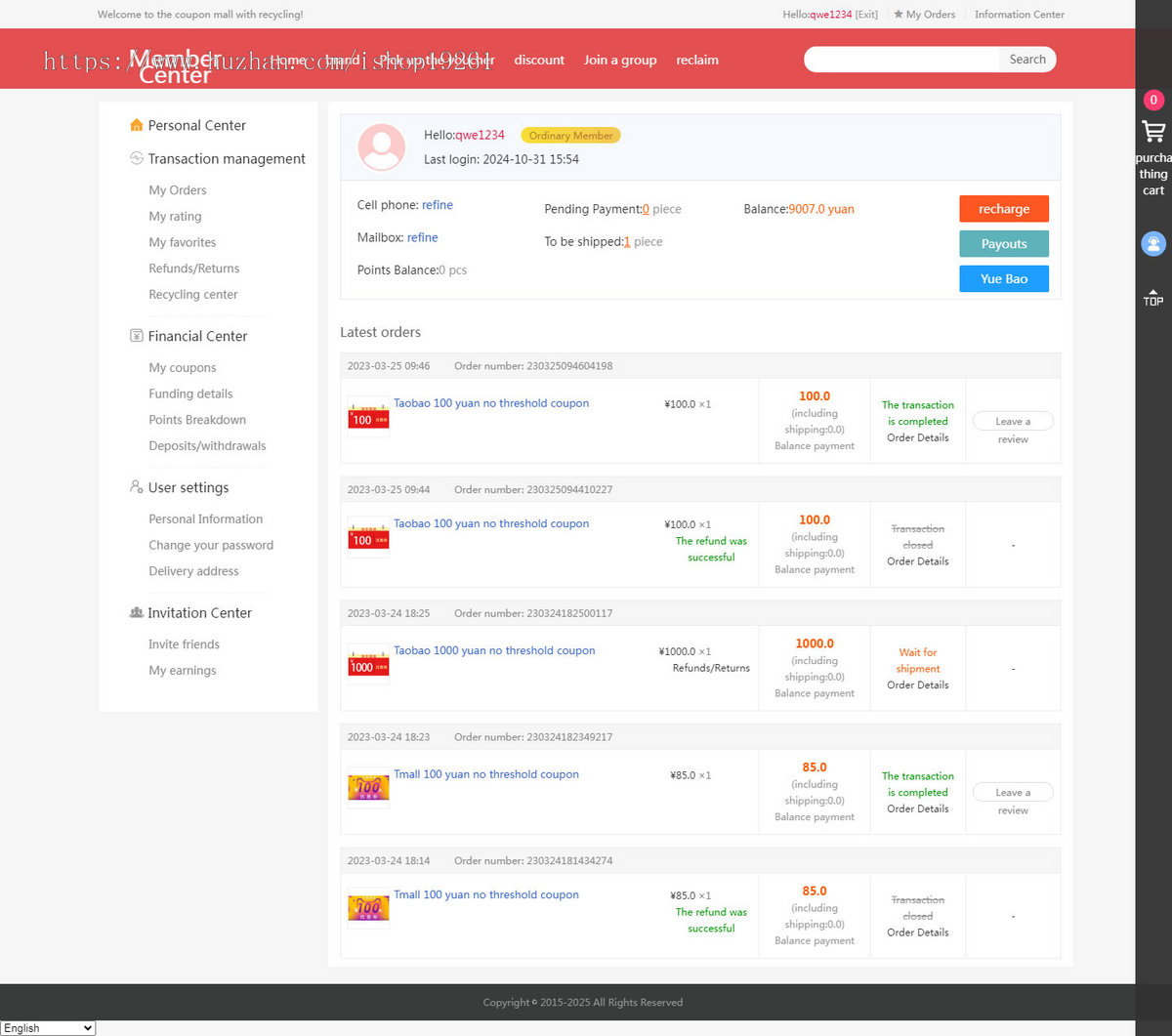Click the Ordinary Member badge
The image size is (1172, 1036).
[571, 136]
